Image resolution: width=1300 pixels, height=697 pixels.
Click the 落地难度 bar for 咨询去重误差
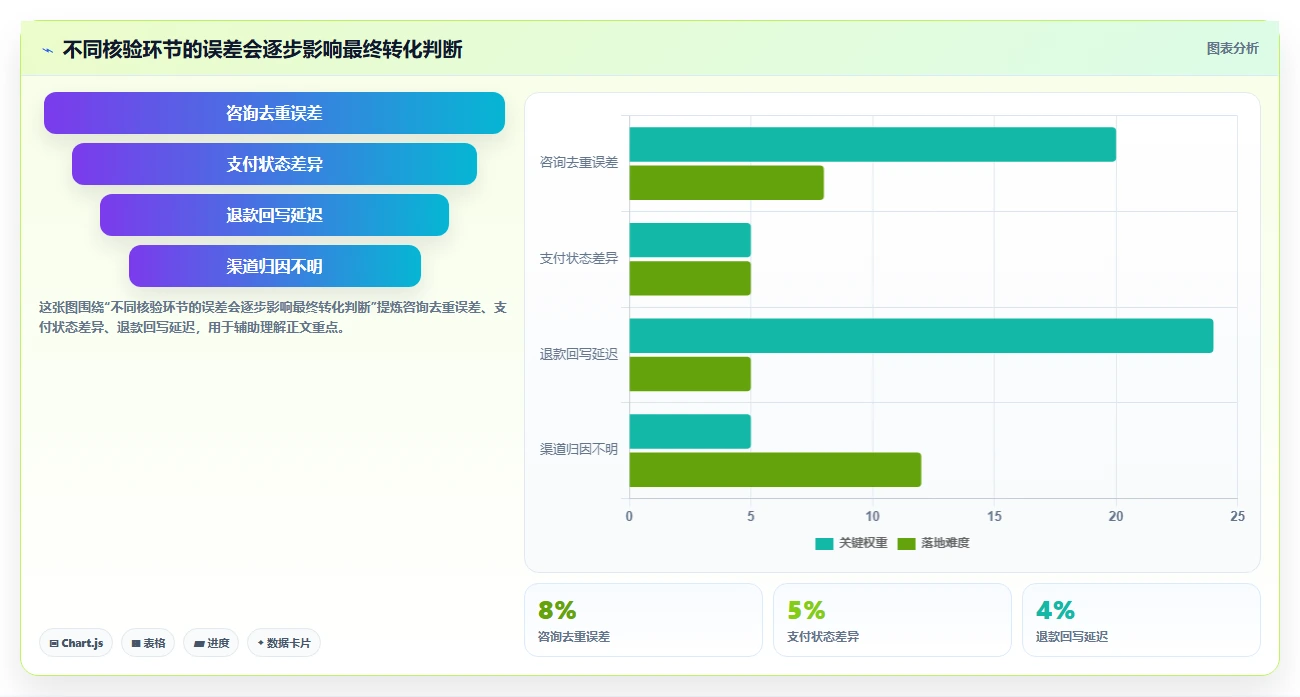pos(726,183)
